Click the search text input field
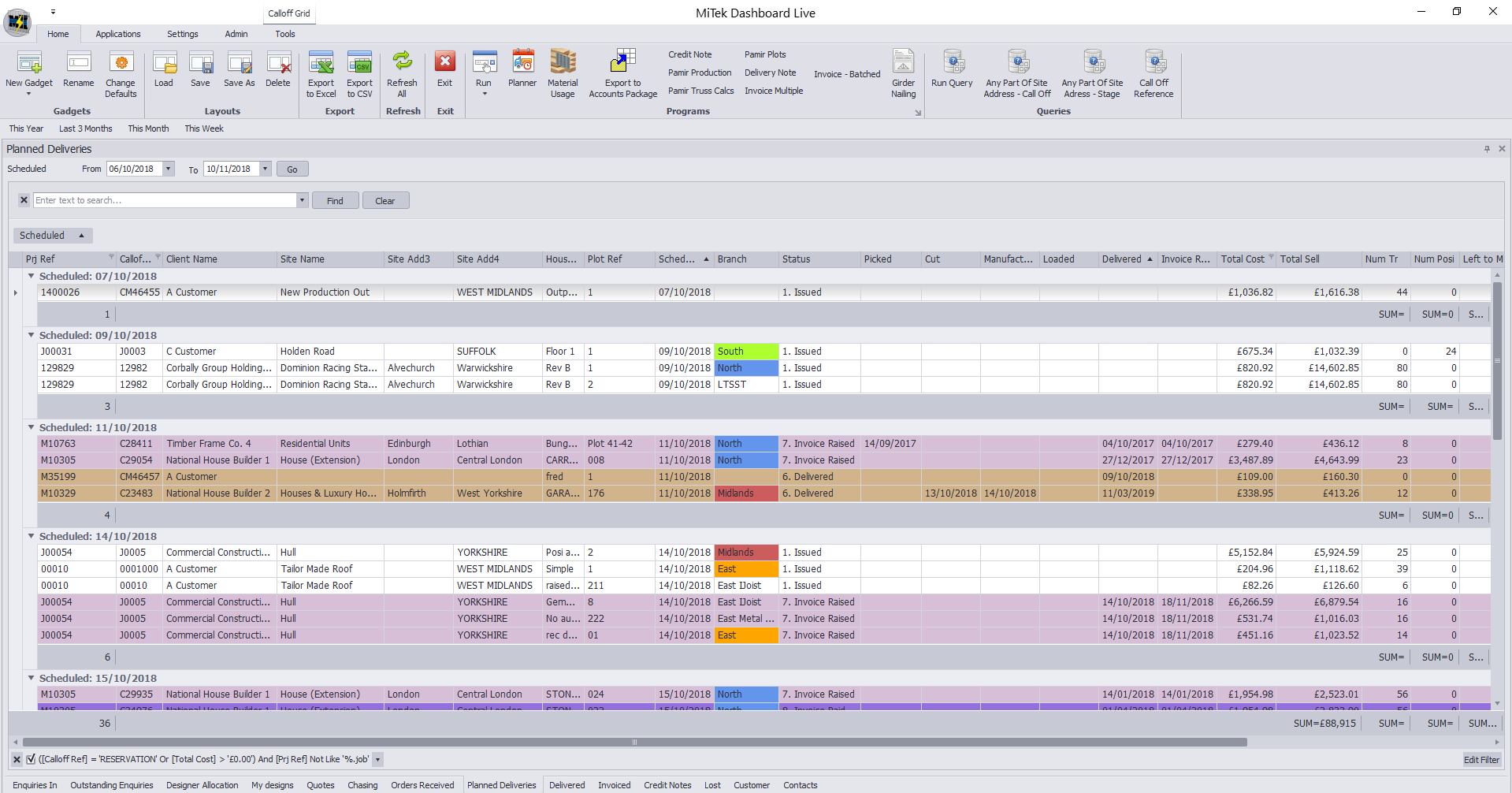This screenshot has width=1512, height=793. [x=165, y=200]
